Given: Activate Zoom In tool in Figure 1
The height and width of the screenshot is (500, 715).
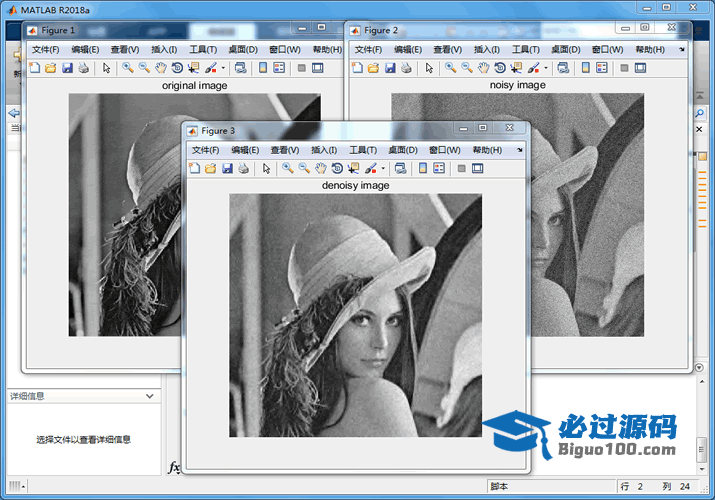Looking at the screenshot, I should 128,68.
